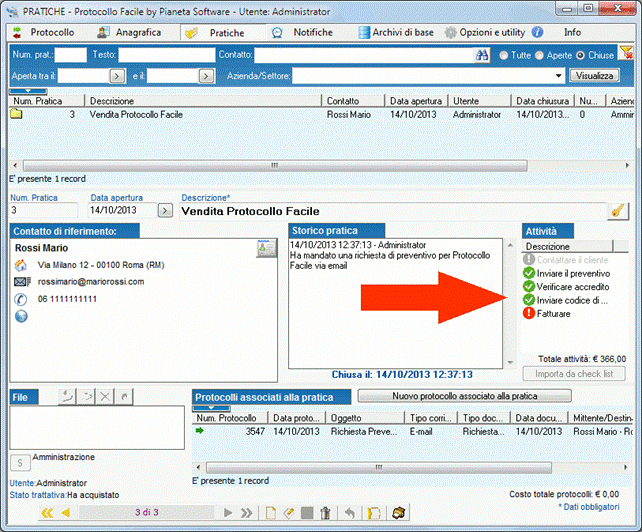This screenshot has width=642, height=532.
Task: Click the folder icon on pratica 3 row
Action: 16,113
